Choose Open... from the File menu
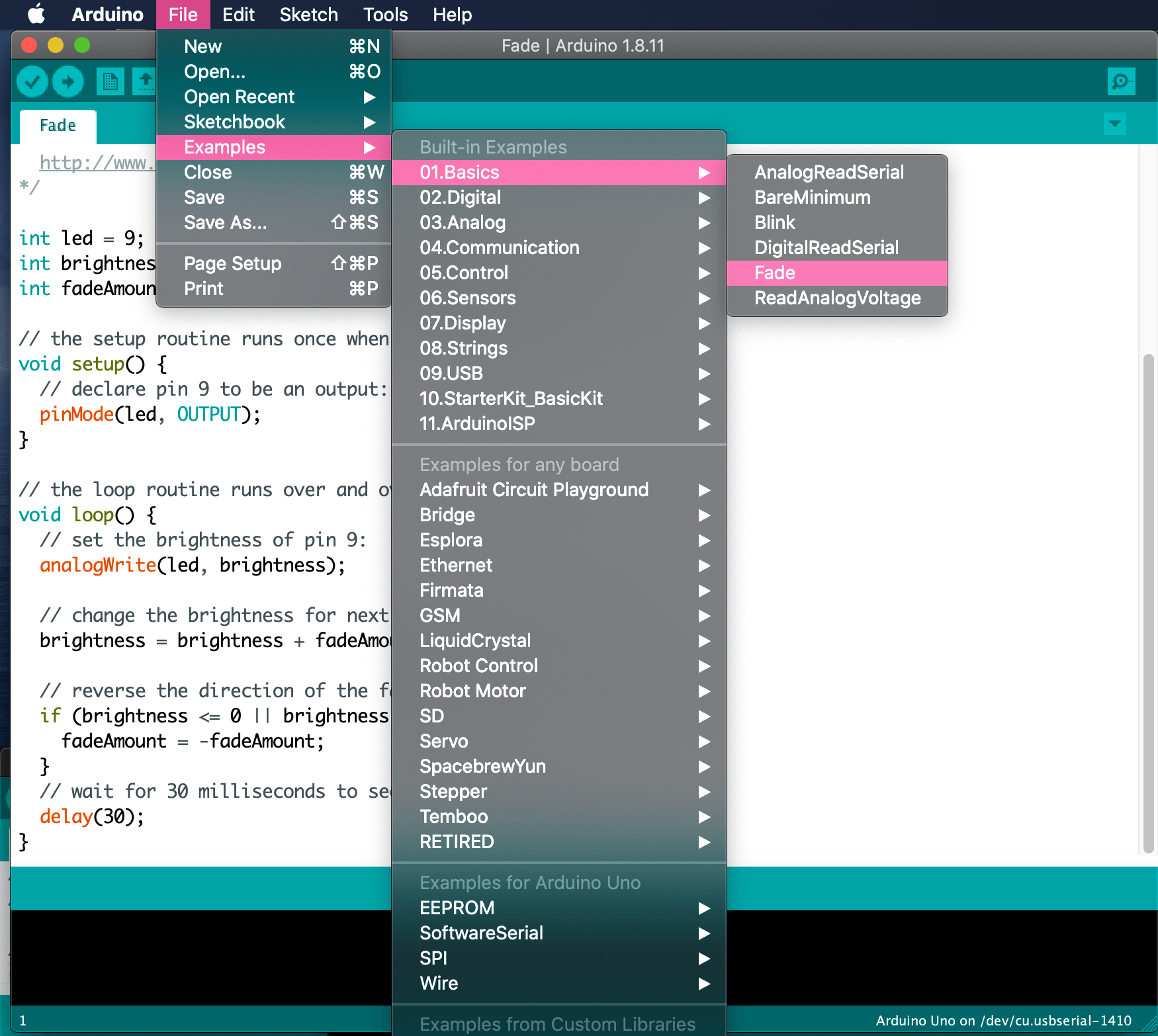Image resolution: width=1158 pixels, height=1036 pixels. coord(274,71)
